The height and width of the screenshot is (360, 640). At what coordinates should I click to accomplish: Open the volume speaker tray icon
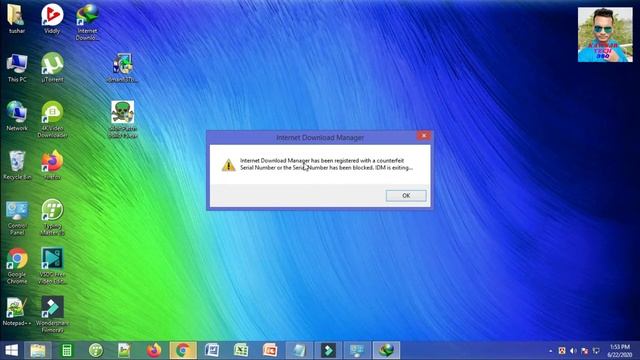point(573,351)
